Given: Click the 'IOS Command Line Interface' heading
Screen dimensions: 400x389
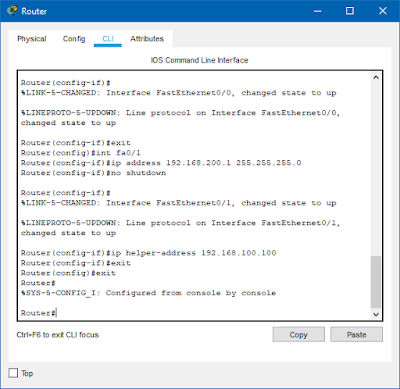Looking at the screenshot, I should (x=199, y=60).
